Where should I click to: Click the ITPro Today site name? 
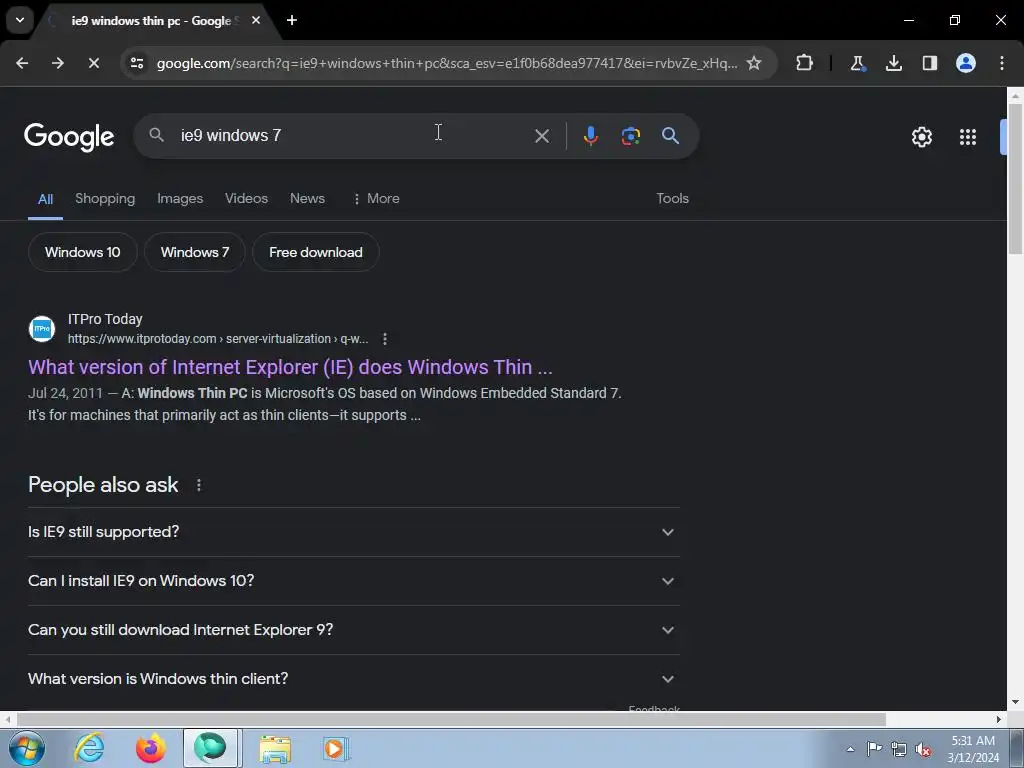pyautogui.click(x=105, y=319)
